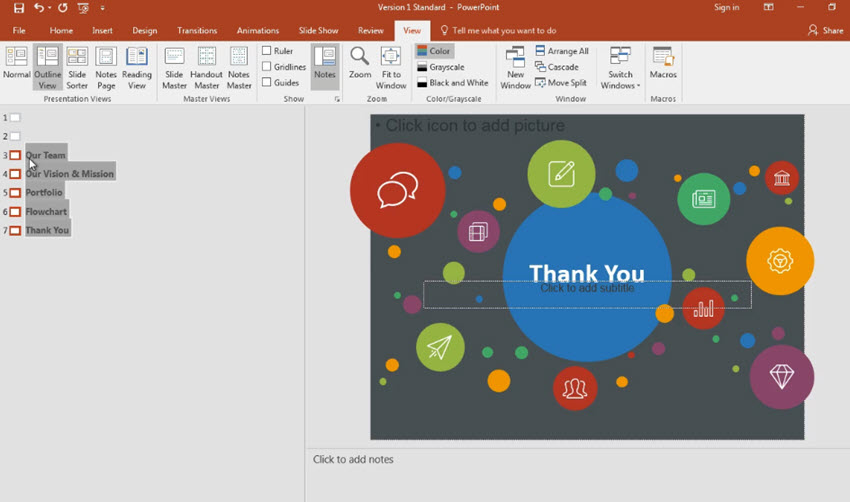Viewport: 850px width, 502px height.
Task: Select Color mode
Action: pyautogui.click(x=434, y=51)
